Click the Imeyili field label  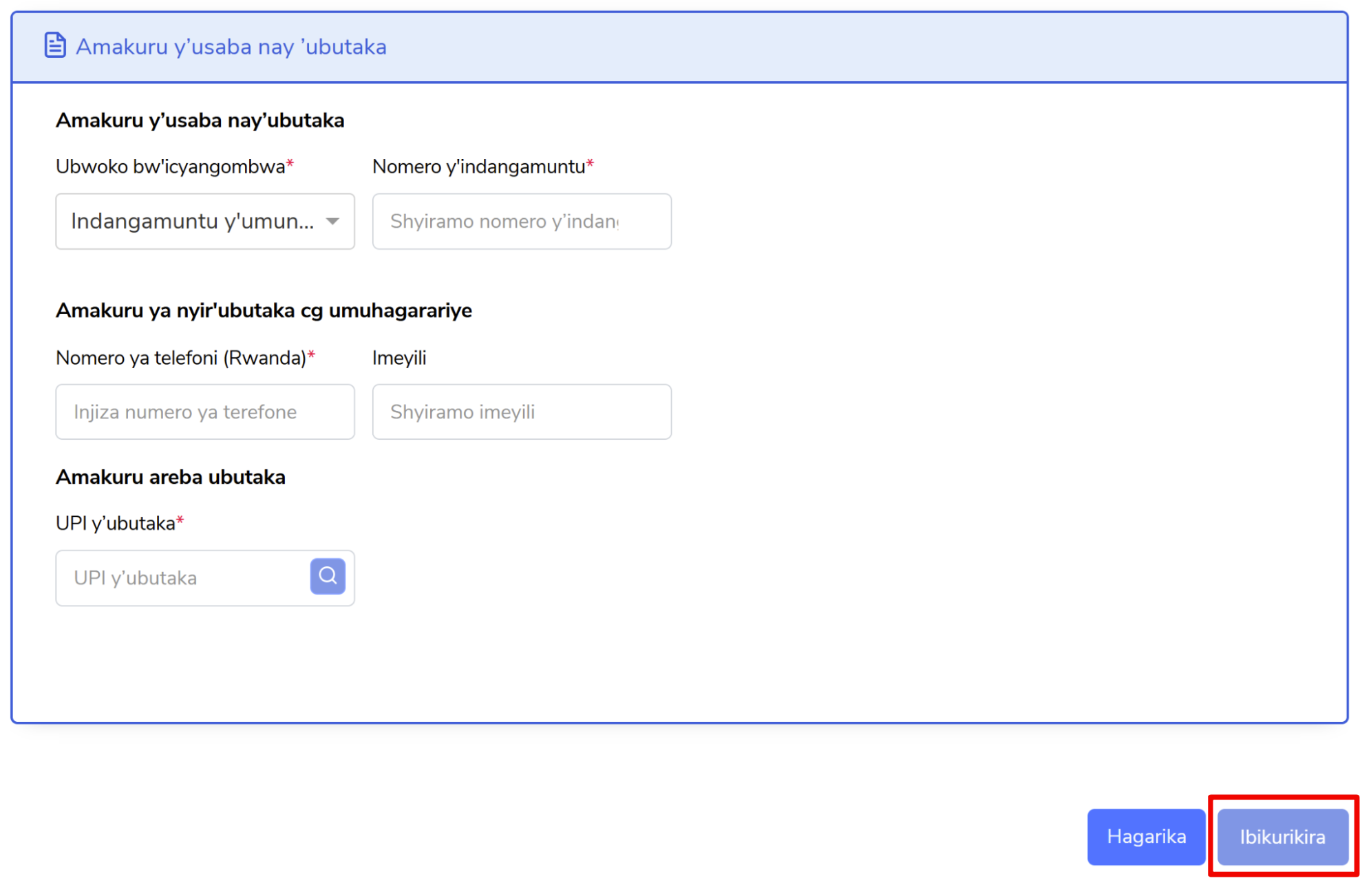pyautogui.click(x=399, y=358)
